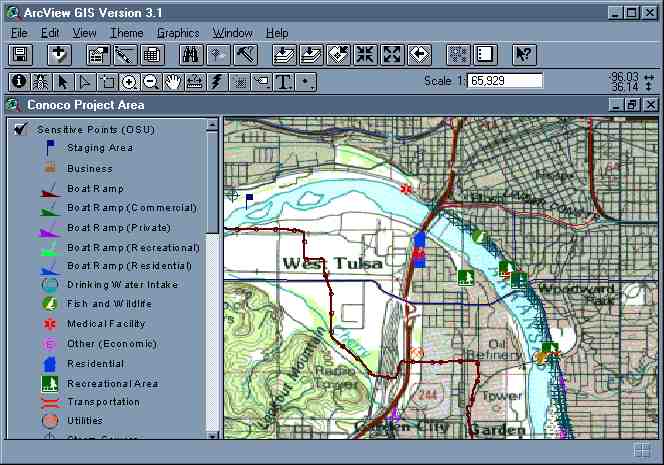Select the Text T tool

(x=283, y=82)
